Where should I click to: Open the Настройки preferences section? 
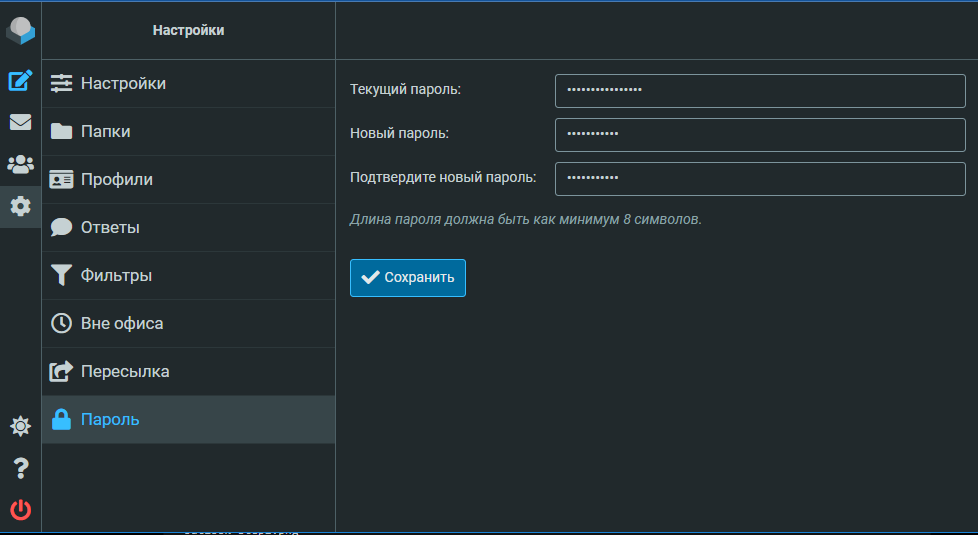pyautogui.click(x=188, y=84)
